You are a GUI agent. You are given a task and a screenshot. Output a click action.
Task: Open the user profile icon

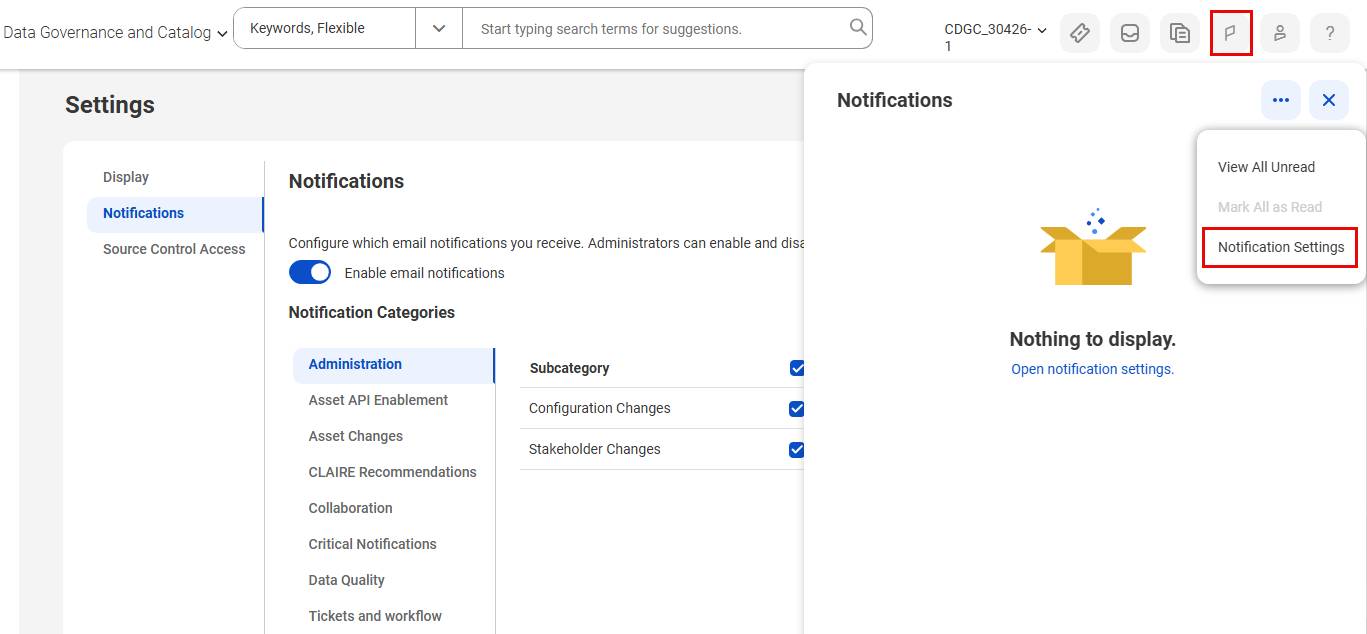[1280, 33]
